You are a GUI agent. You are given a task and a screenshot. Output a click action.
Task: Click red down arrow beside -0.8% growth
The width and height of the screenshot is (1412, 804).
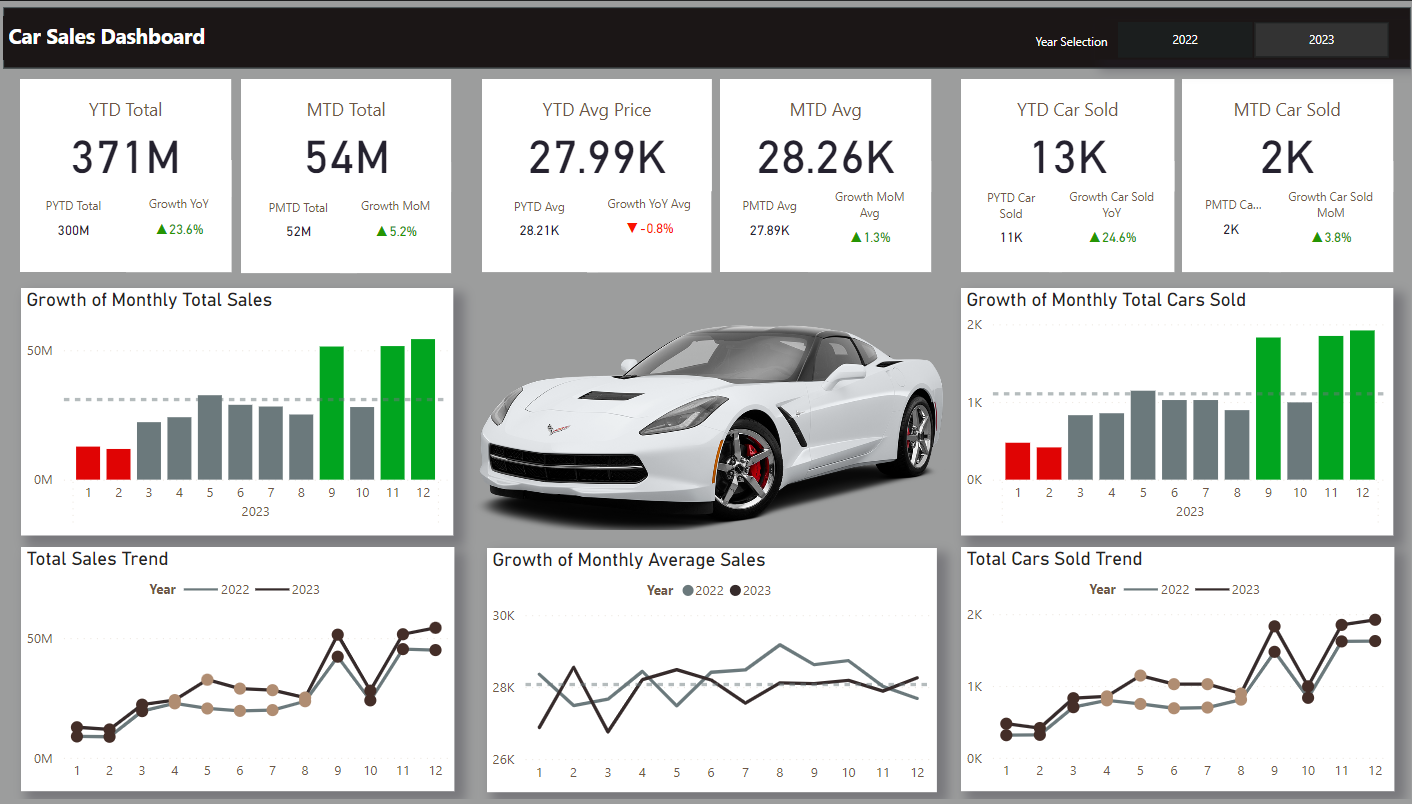(x=631, y=228)
